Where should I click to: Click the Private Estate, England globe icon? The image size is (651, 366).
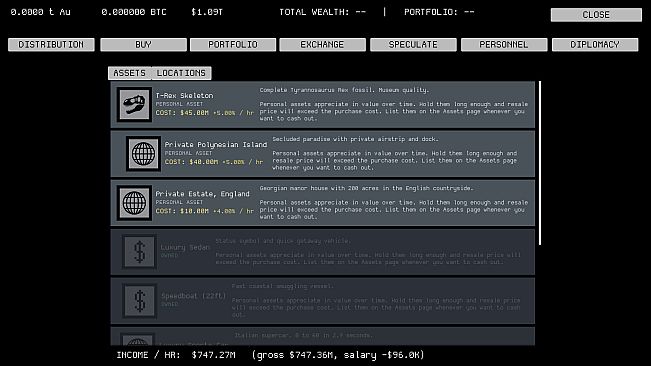(x=134, y=203)
